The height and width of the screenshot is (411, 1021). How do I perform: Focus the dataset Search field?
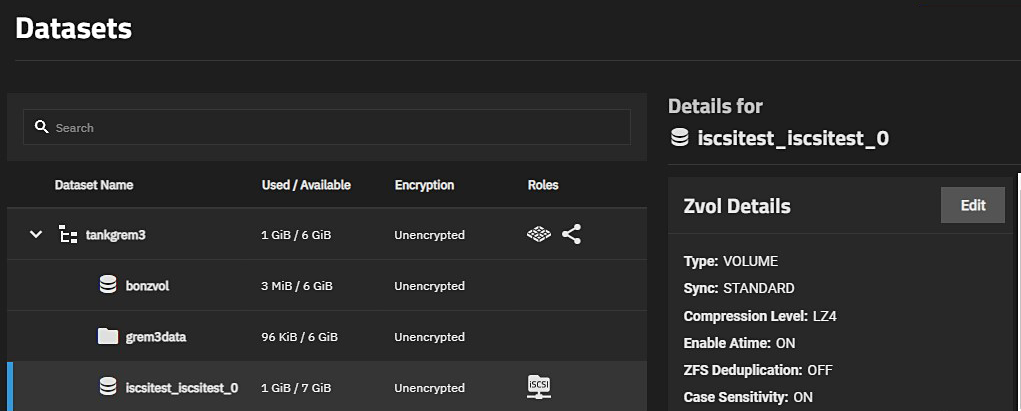tap(330, 128)
